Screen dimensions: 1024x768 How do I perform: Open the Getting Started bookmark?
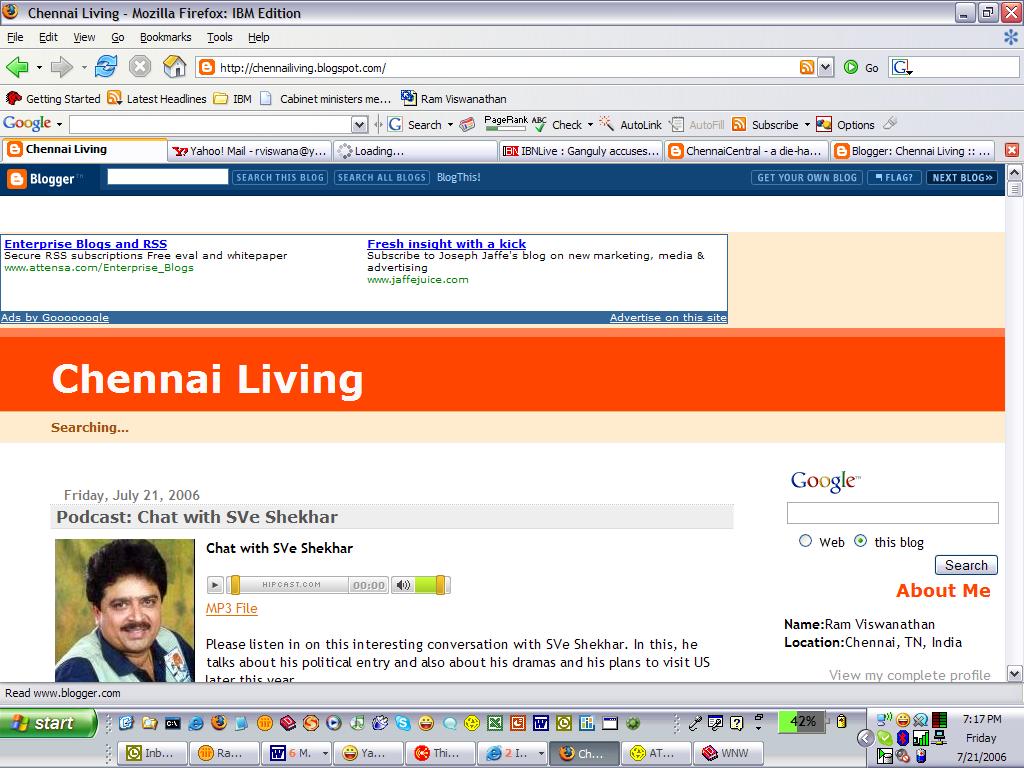tap(53, 99)
